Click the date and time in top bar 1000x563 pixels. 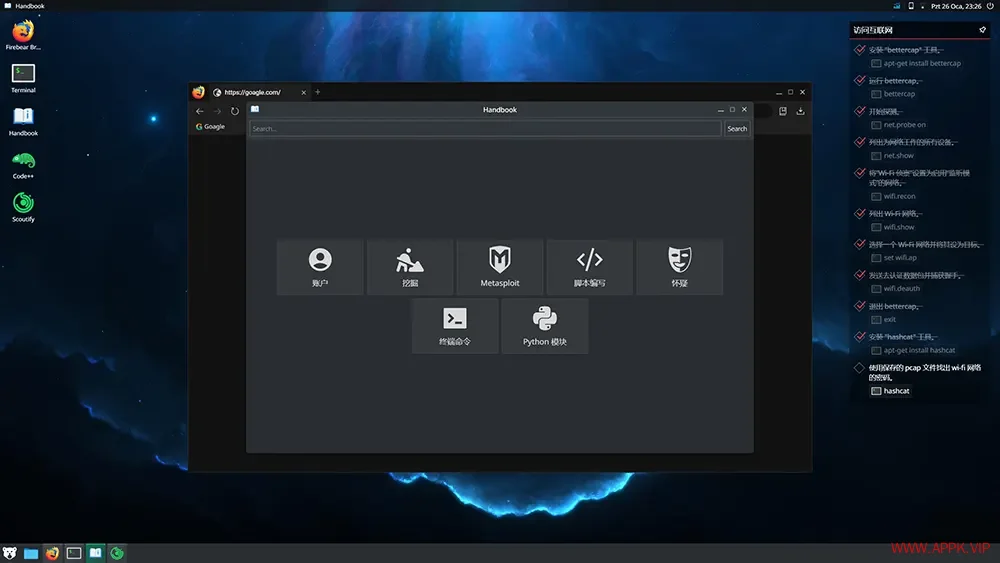click(x=956, y=6)
